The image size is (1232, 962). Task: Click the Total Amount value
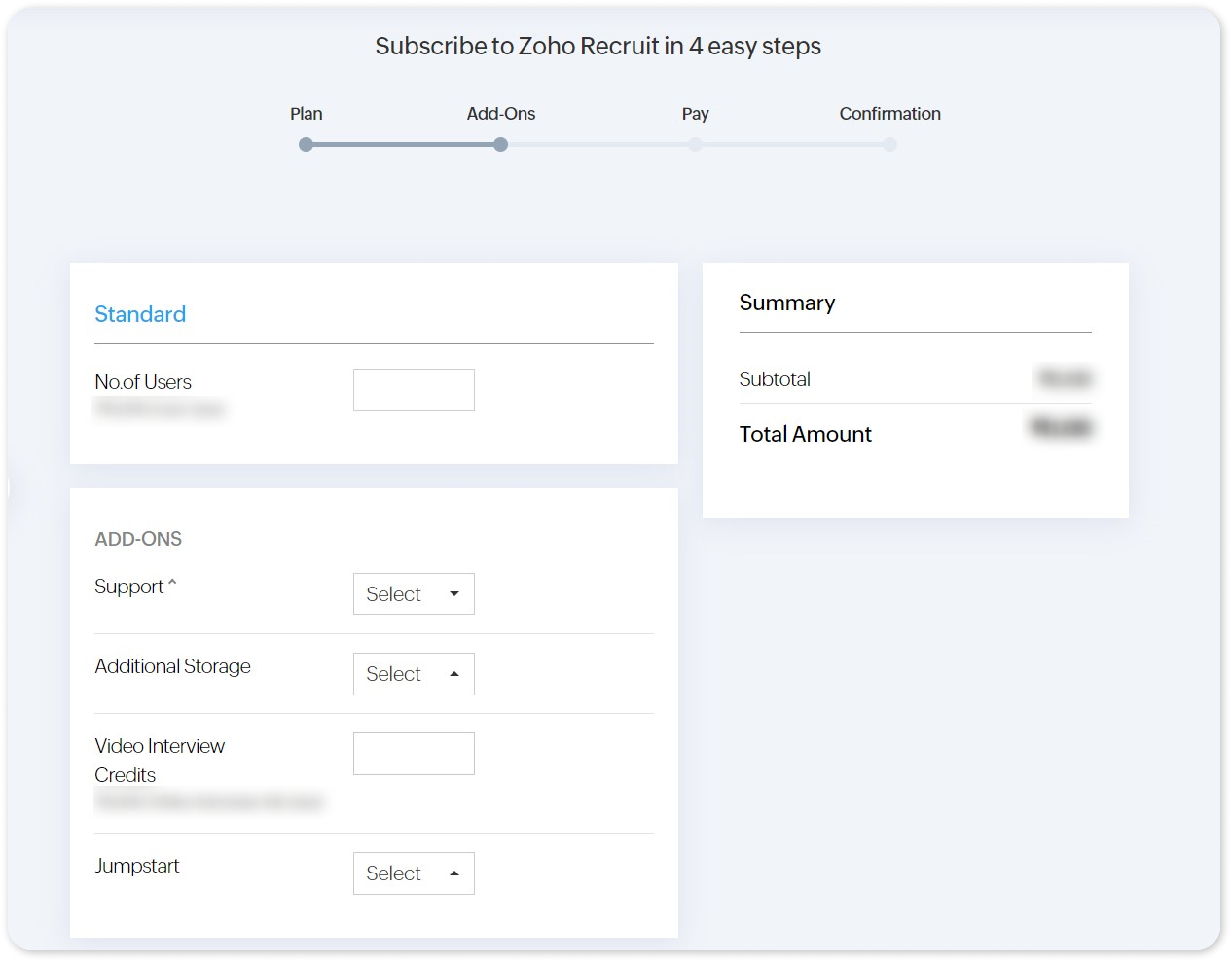click(x=1062, y=428)
